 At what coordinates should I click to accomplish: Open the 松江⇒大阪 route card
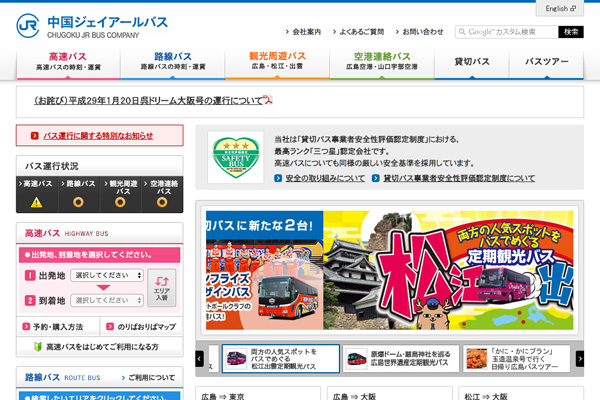[521, 393]
